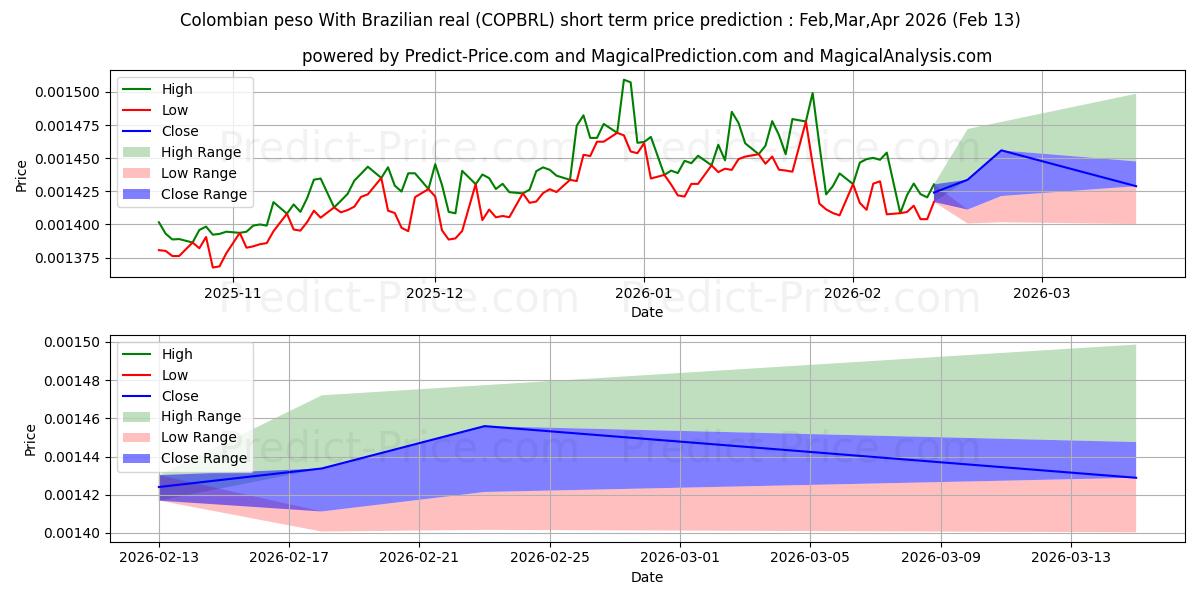1200x600 pixels.
Task: Click the 2026-01 tick label on the top chart
Action: 644,293
